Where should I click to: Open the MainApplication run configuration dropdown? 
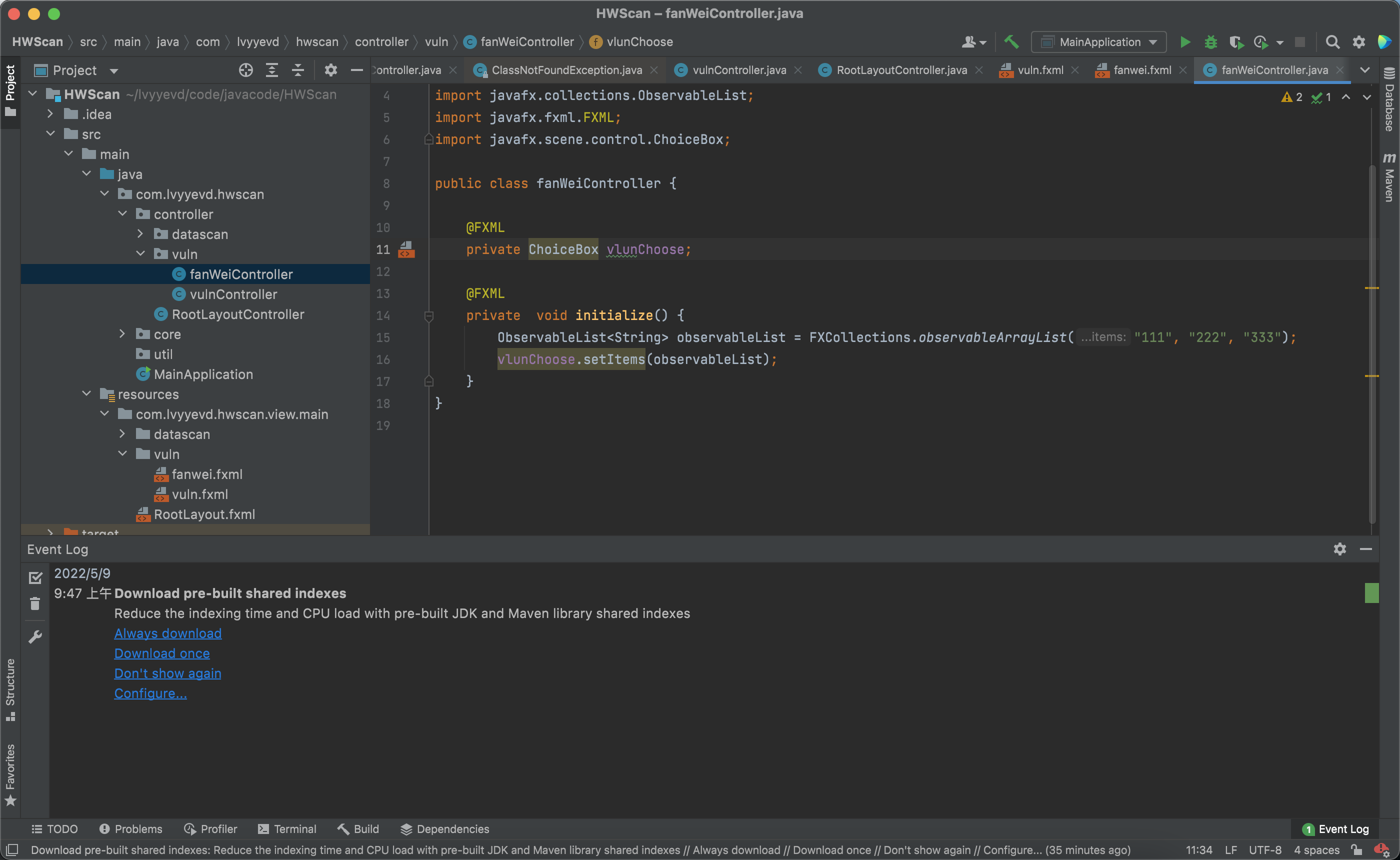click(1098, 42)
